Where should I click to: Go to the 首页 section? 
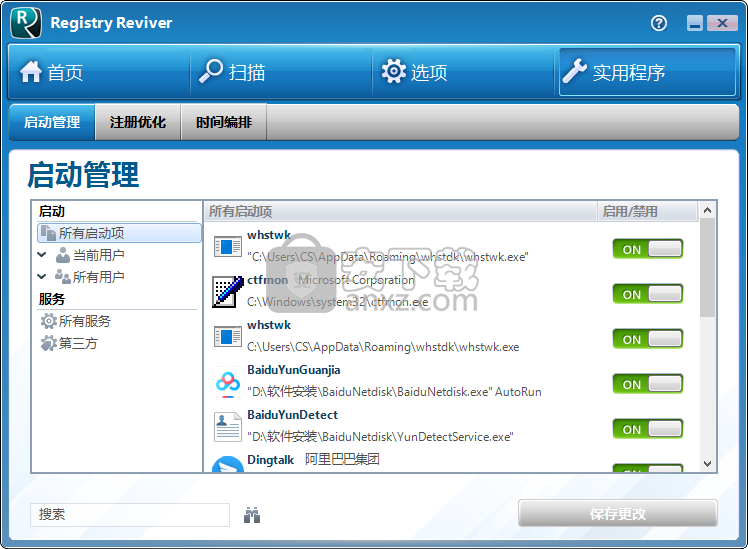99,72
